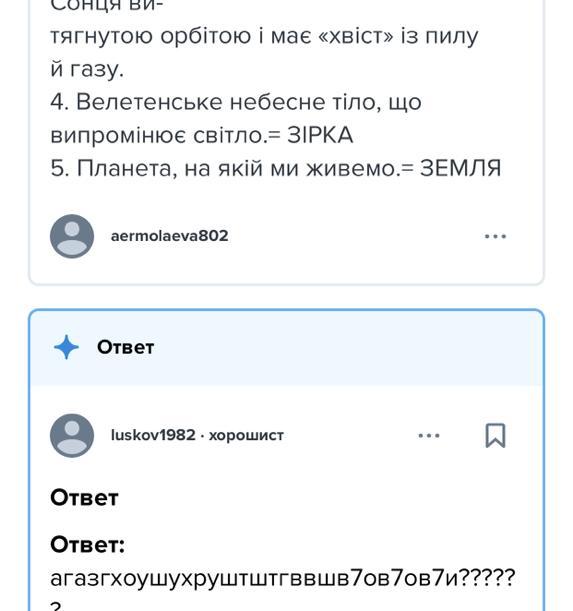Viewport: 573px width, 611px height.
Task: Open the luskov1982 username link
Action: (153, 435)
